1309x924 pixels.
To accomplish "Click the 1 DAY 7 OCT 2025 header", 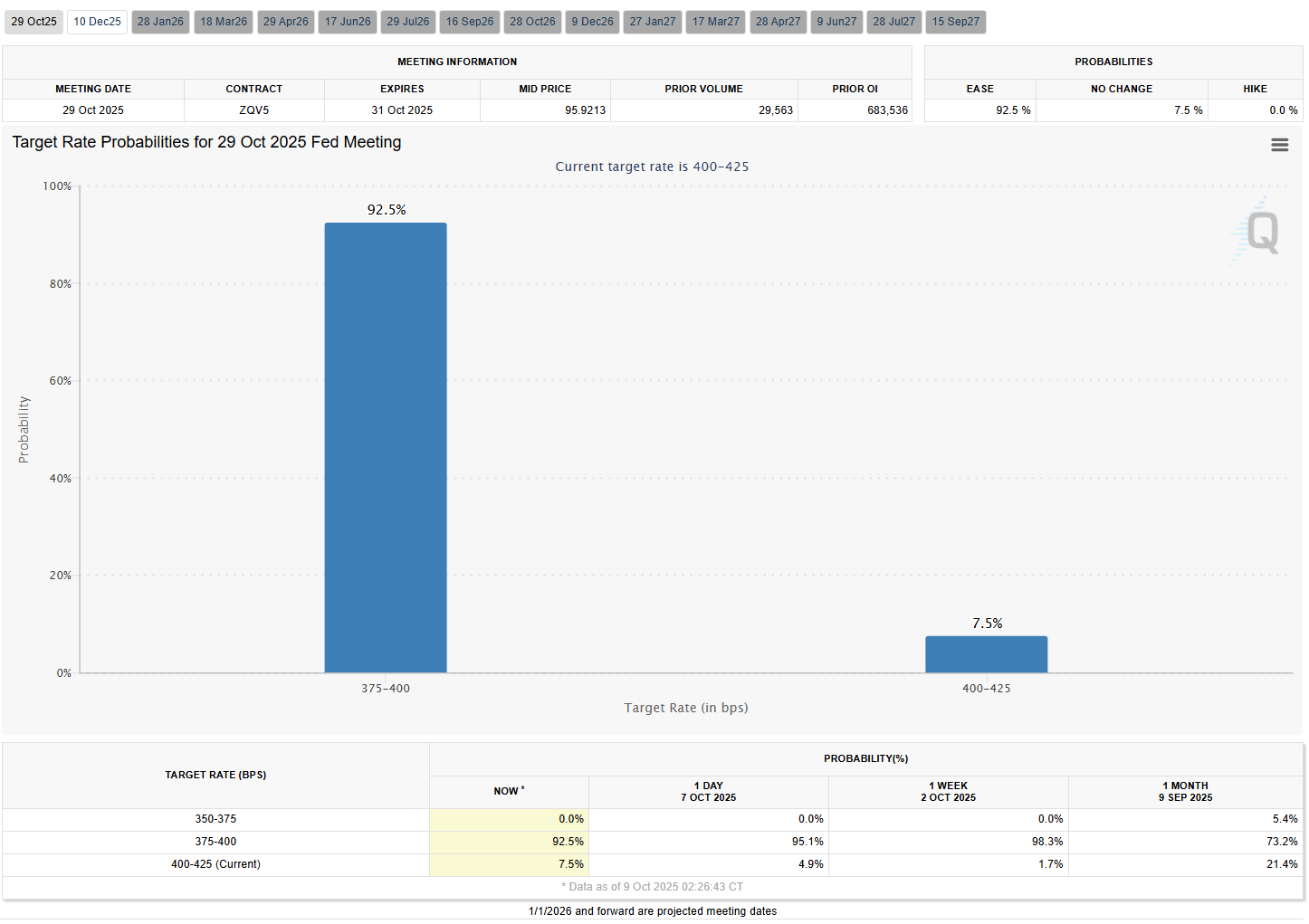I will tap(709, 792).
